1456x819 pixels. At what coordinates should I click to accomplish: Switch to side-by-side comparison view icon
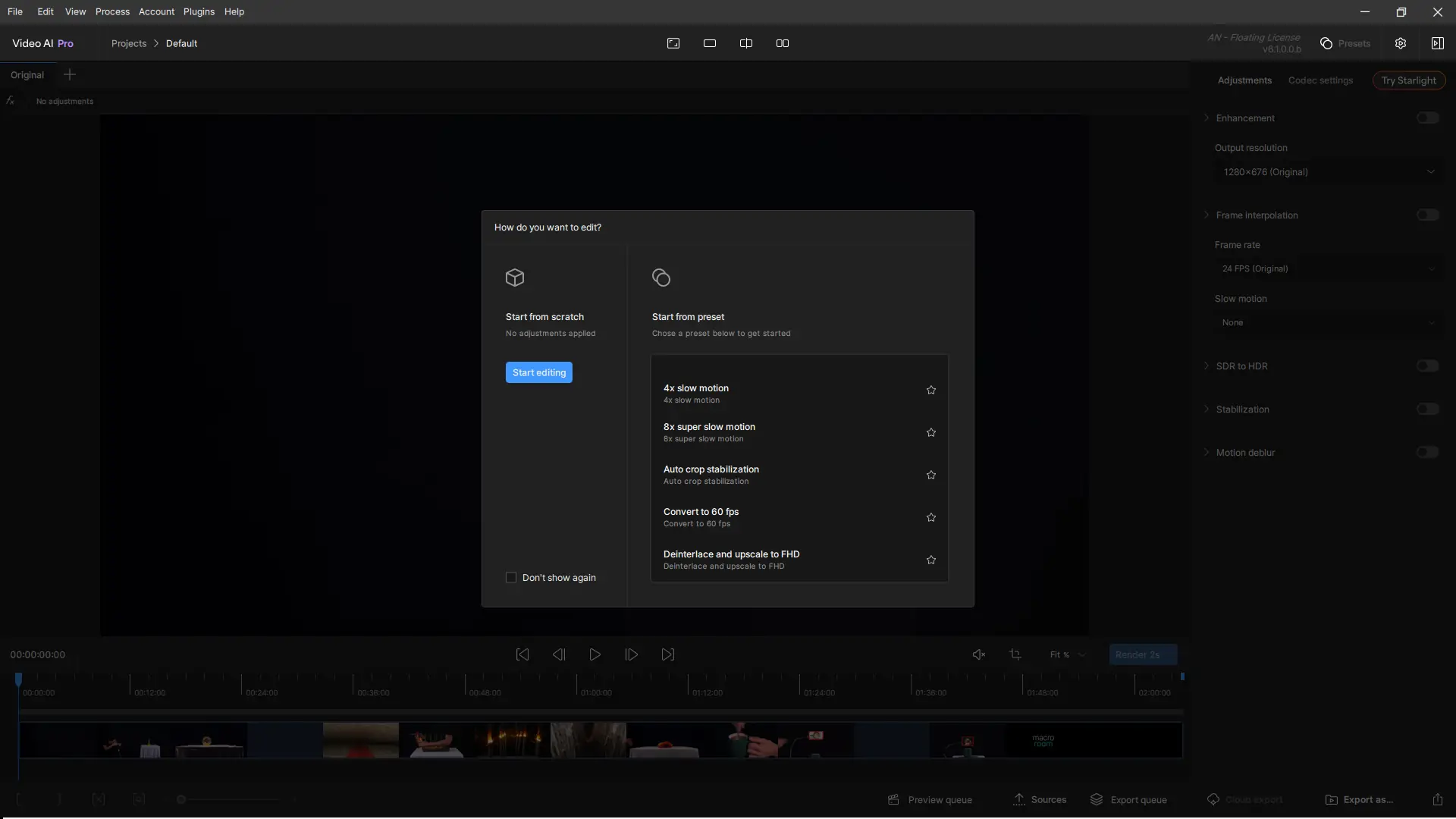click(x=782, y=43)
